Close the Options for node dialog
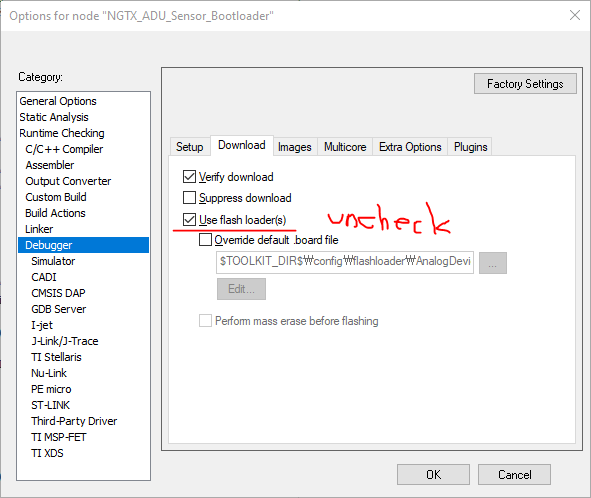This screenshot has height=498, width=591. click(575, 15)
